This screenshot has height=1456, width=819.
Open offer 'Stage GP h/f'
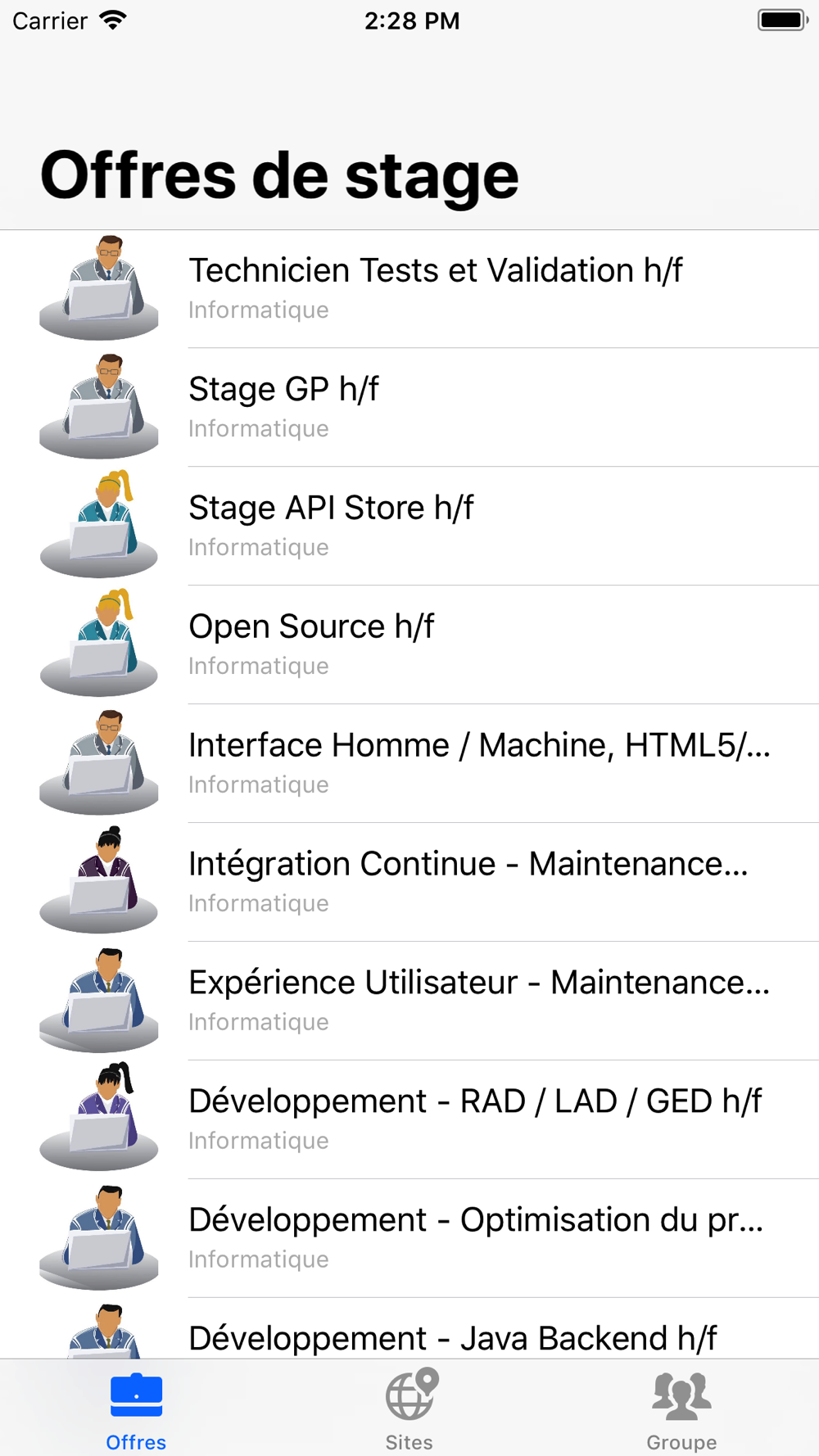(x=409, y=408)
